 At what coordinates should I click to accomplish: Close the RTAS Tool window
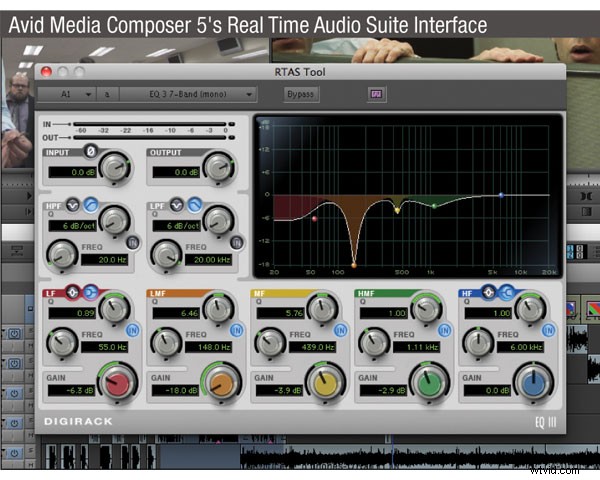46,72
